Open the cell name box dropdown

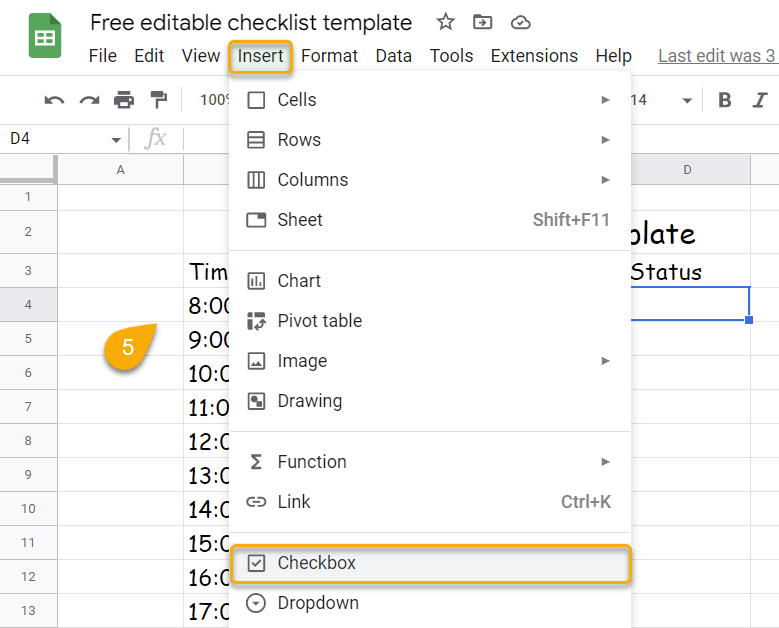click(x=116, y=140)
